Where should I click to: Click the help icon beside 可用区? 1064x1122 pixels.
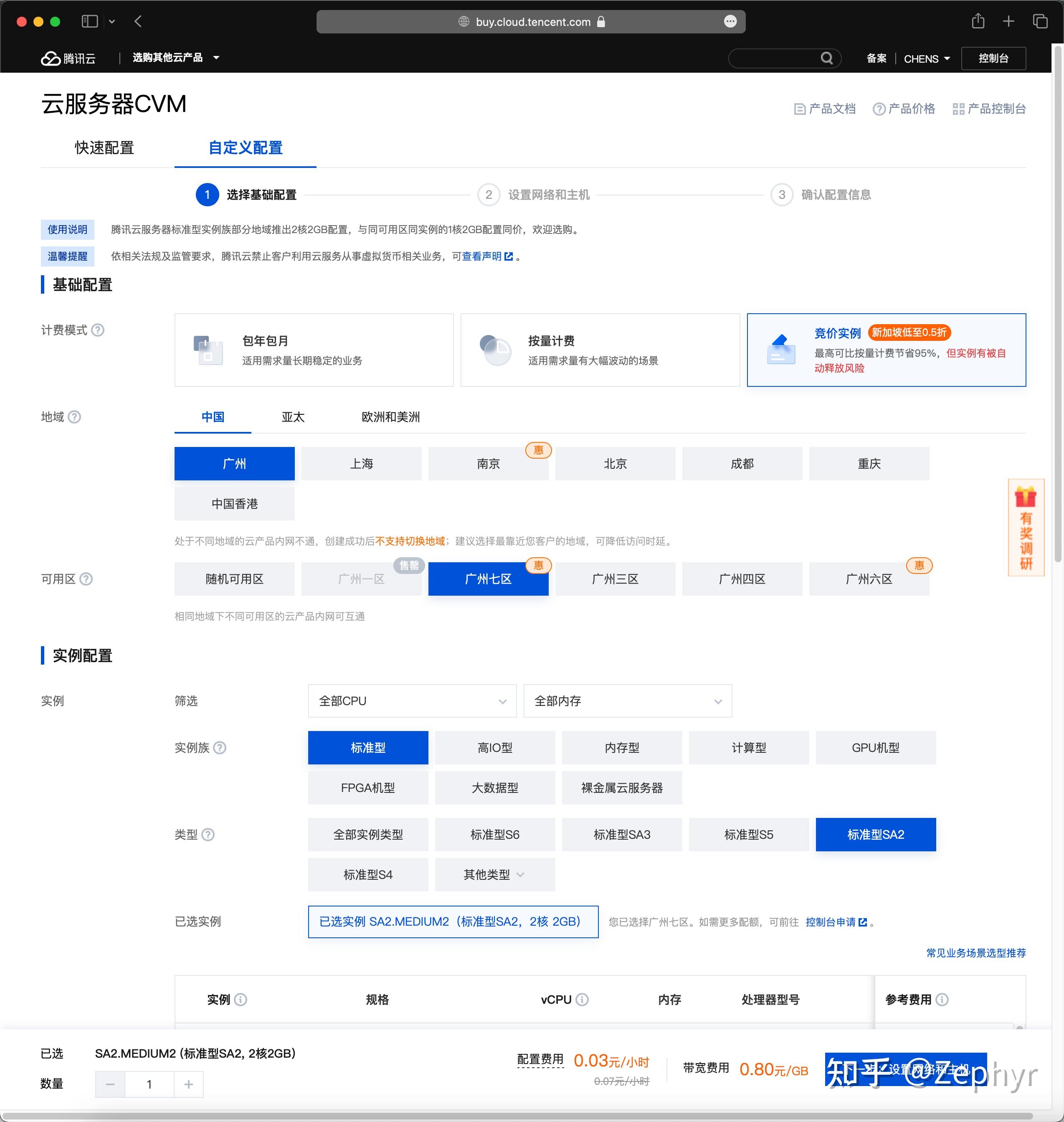tap(86, 579)
